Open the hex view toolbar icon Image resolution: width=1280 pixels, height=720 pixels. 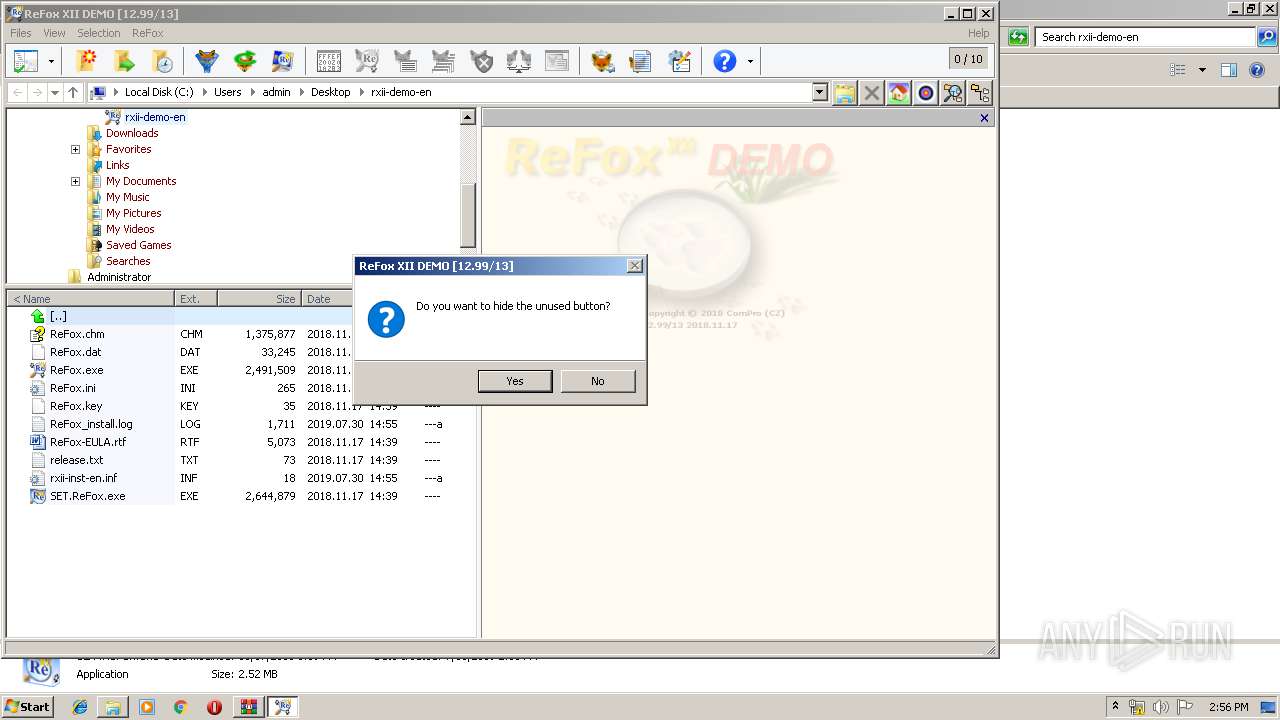[x=328, y=61]
